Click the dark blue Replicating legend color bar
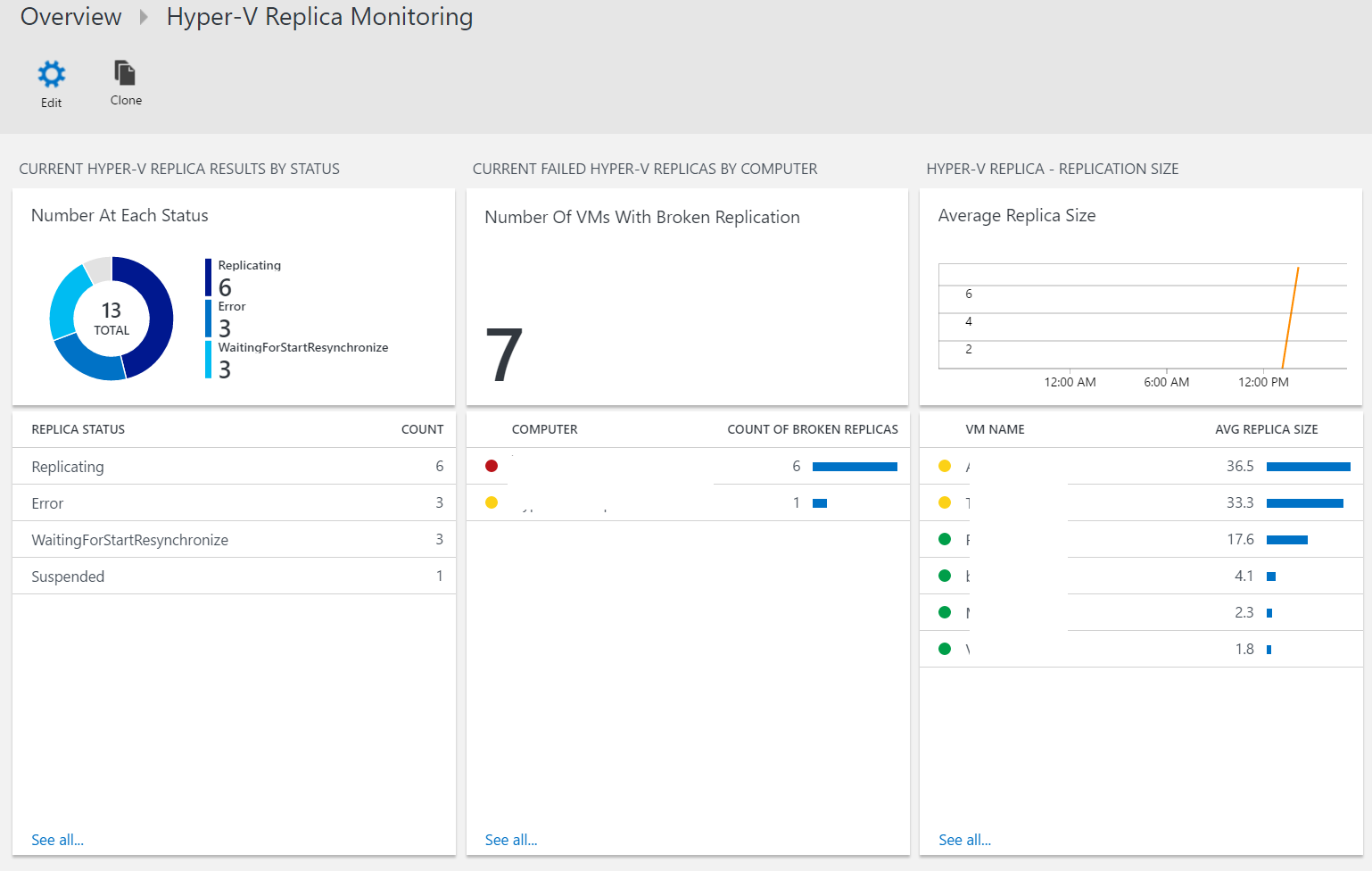Viewport: 1372px width, 871px height. point(209,278)
